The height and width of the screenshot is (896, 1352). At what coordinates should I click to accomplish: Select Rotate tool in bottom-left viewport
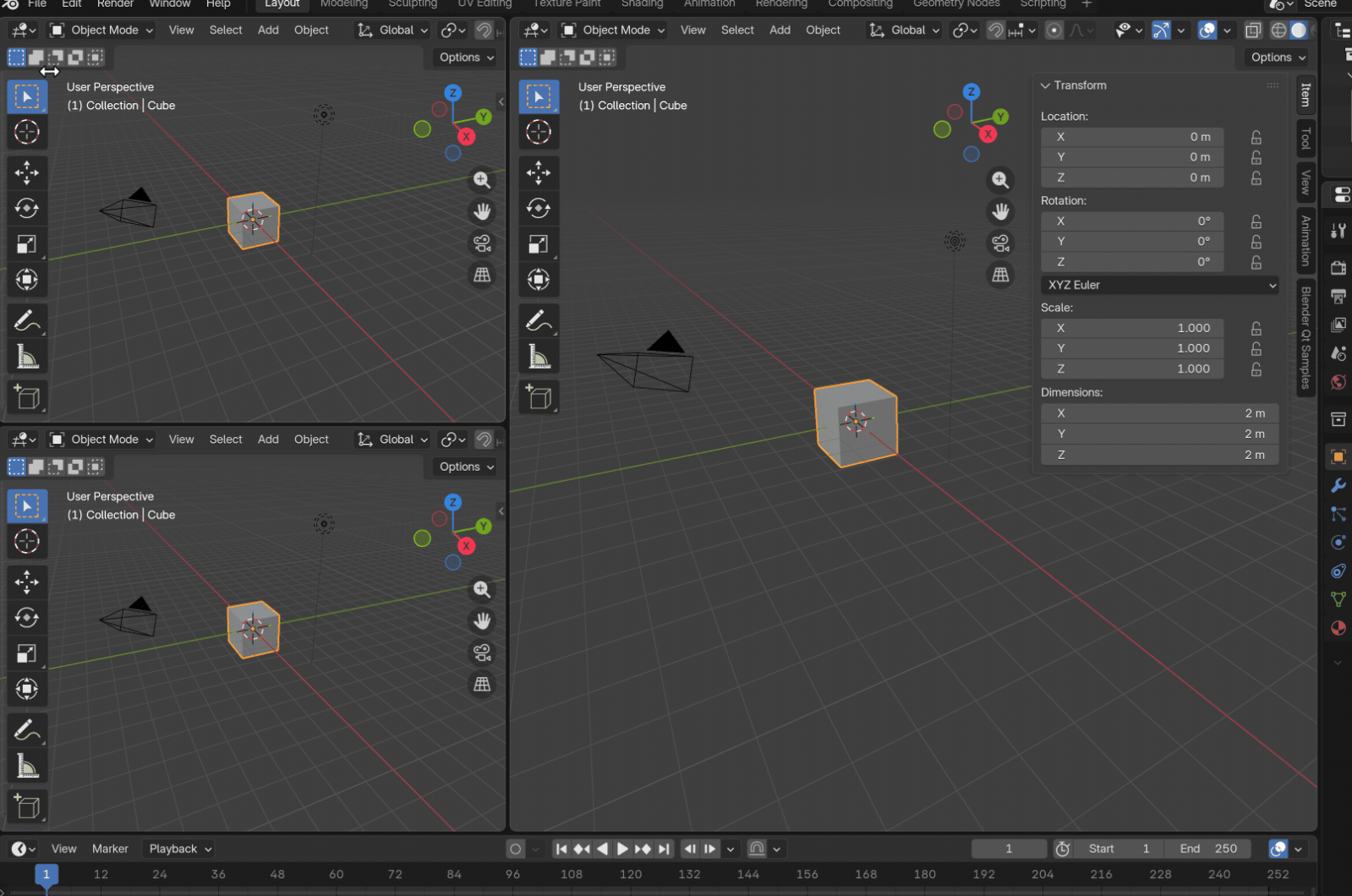click(27, 618)
